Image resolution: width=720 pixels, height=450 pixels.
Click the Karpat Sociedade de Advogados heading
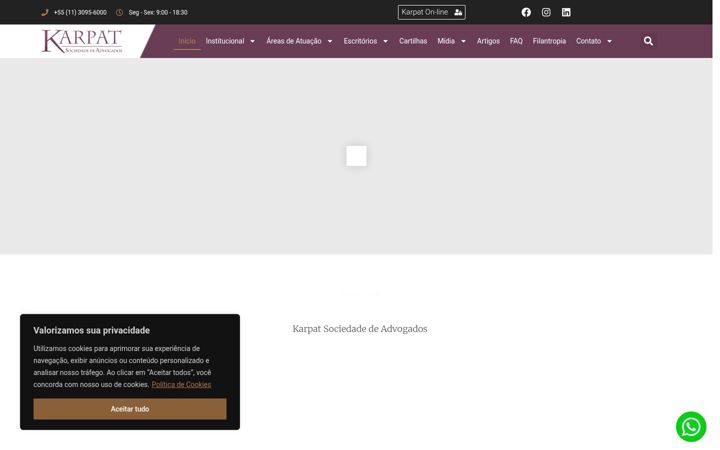(360, 329)
